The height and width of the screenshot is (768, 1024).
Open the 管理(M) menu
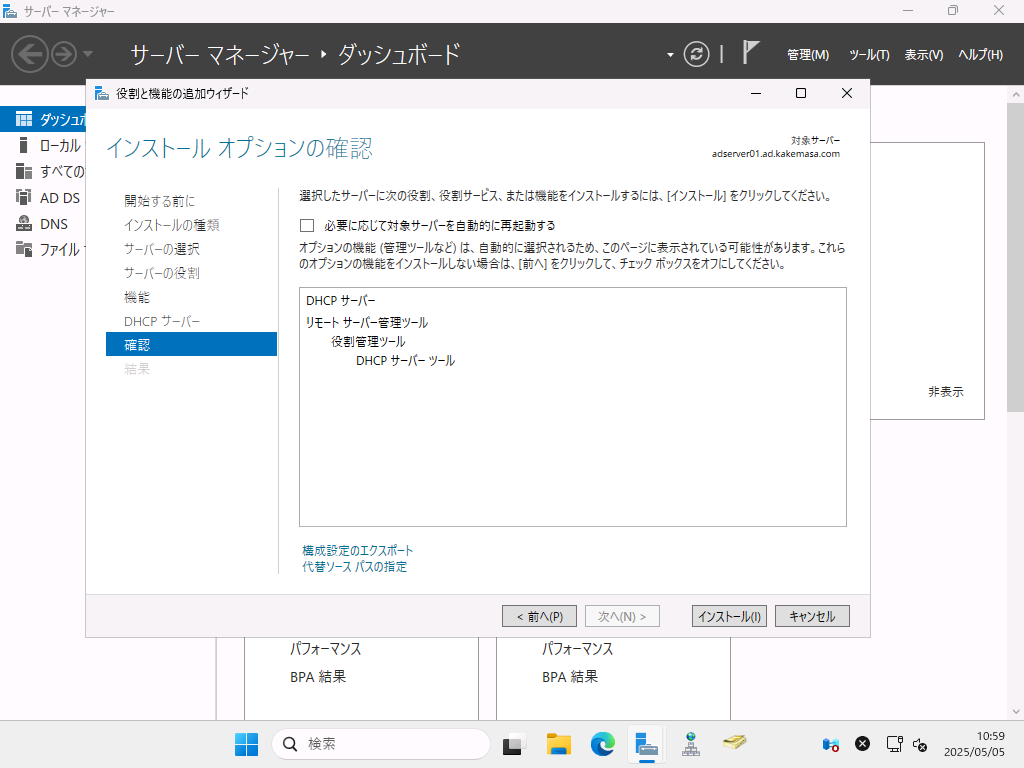[808, 55]
